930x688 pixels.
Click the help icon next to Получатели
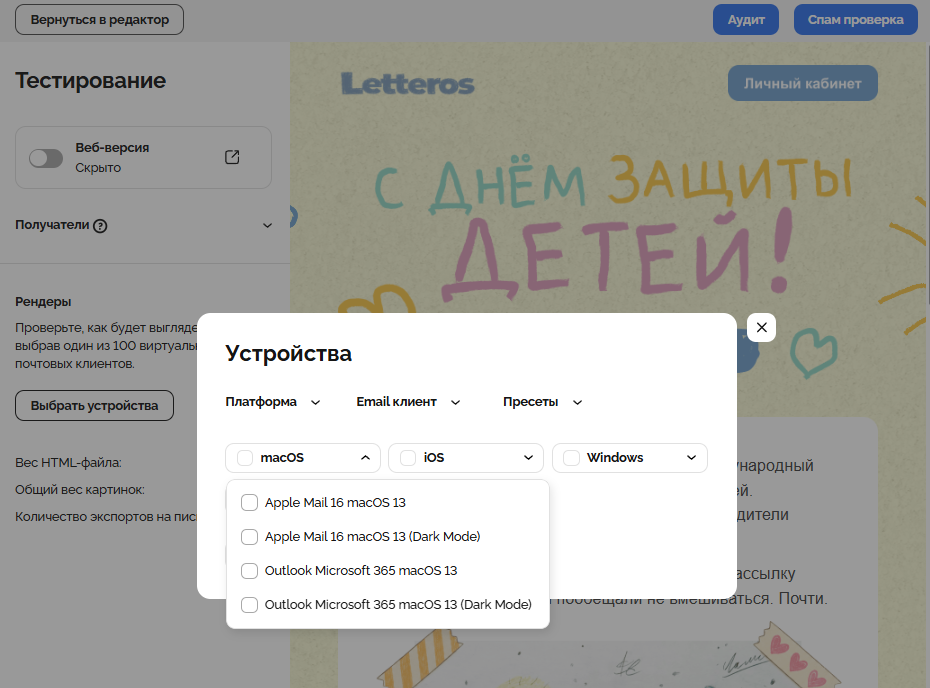coord(100,225)
